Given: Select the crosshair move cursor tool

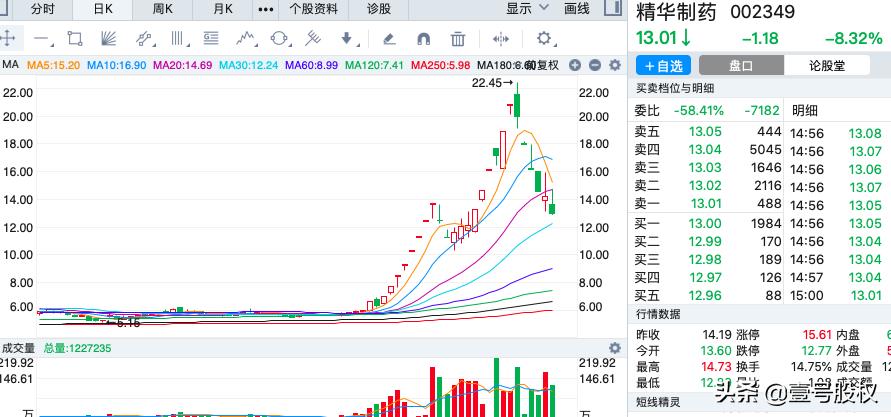Looking at the screenshot, I should click(8, 39).
